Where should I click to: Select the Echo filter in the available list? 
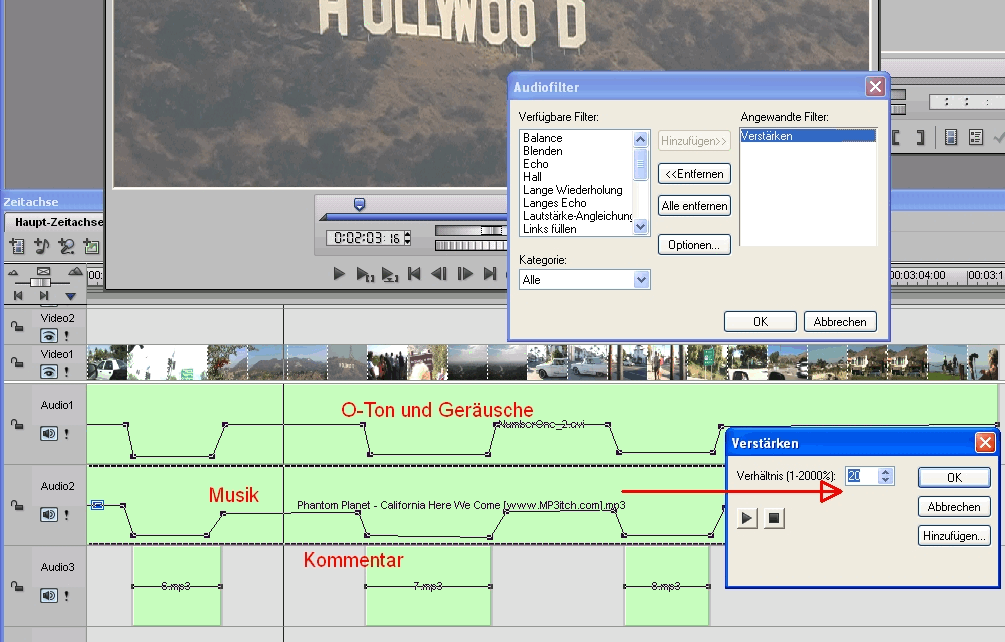click(536, 164)
